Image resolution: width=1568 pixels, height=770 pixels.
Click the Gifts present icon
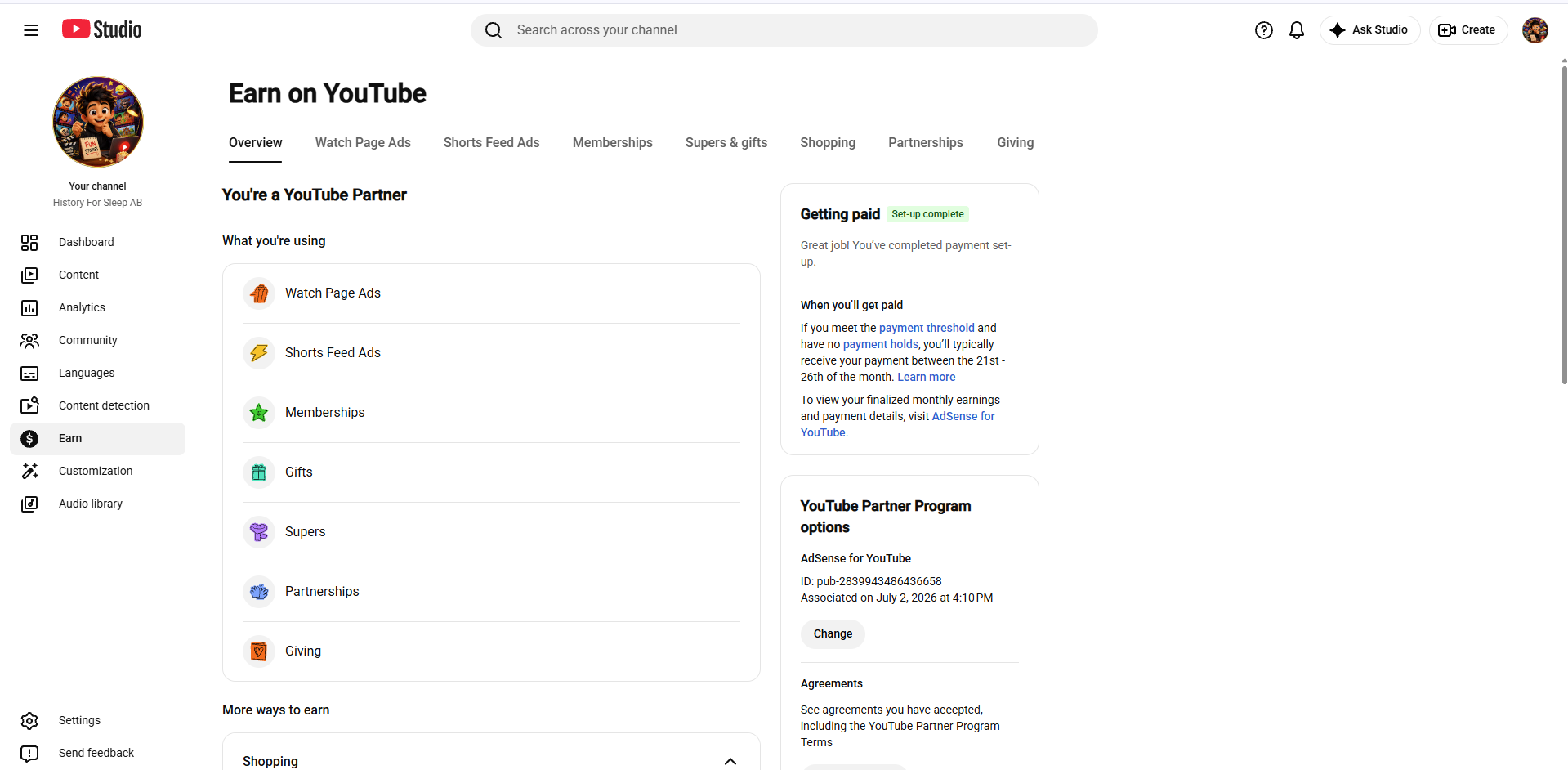[x=259, y=472]
